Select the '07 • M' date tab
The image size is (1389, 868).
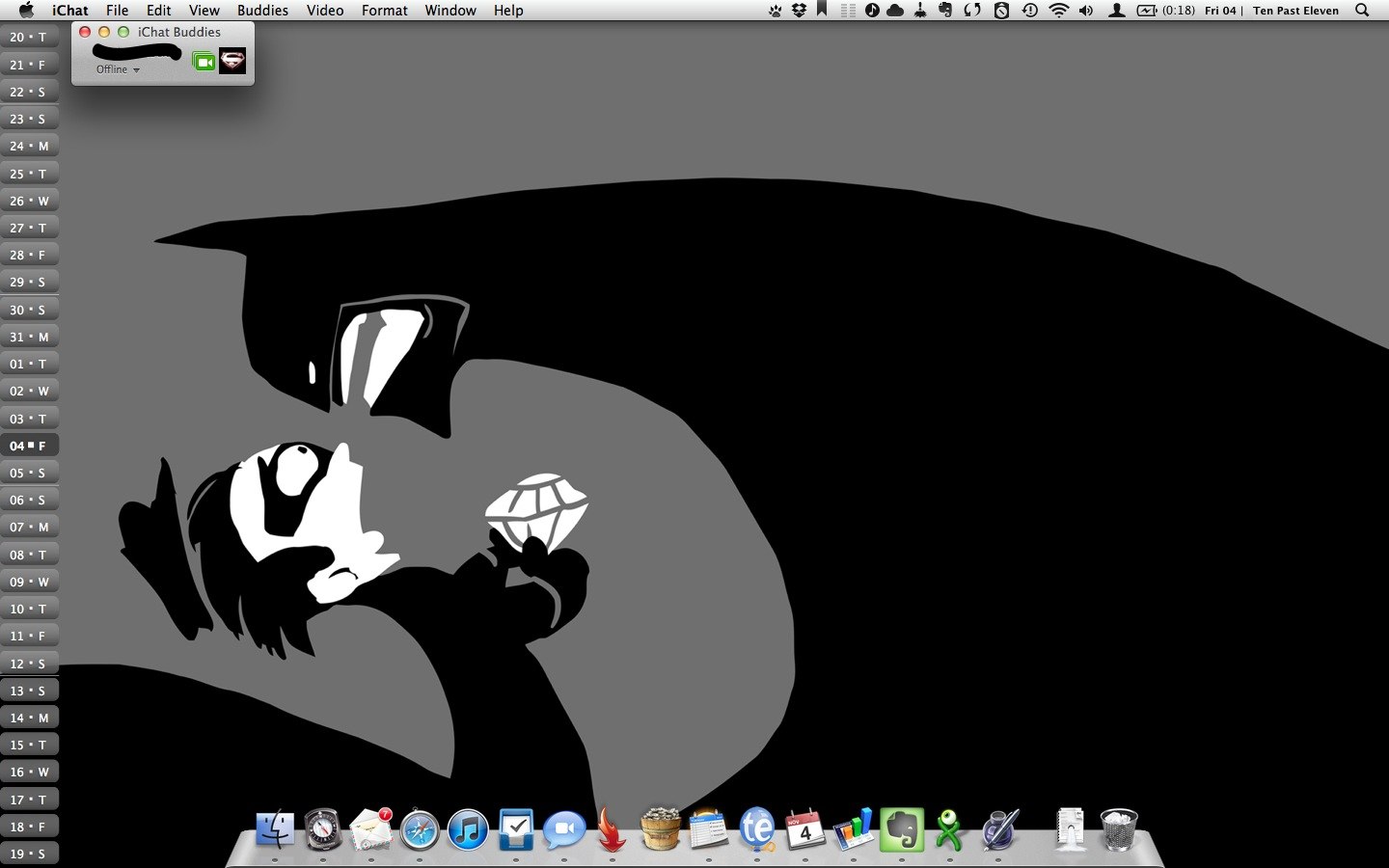[29, 527]
